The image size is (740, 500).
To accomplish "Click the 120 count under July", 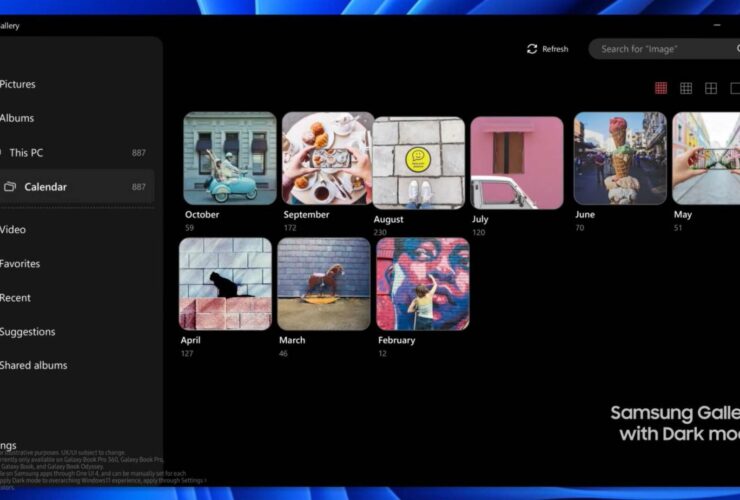I will (479, 232).
